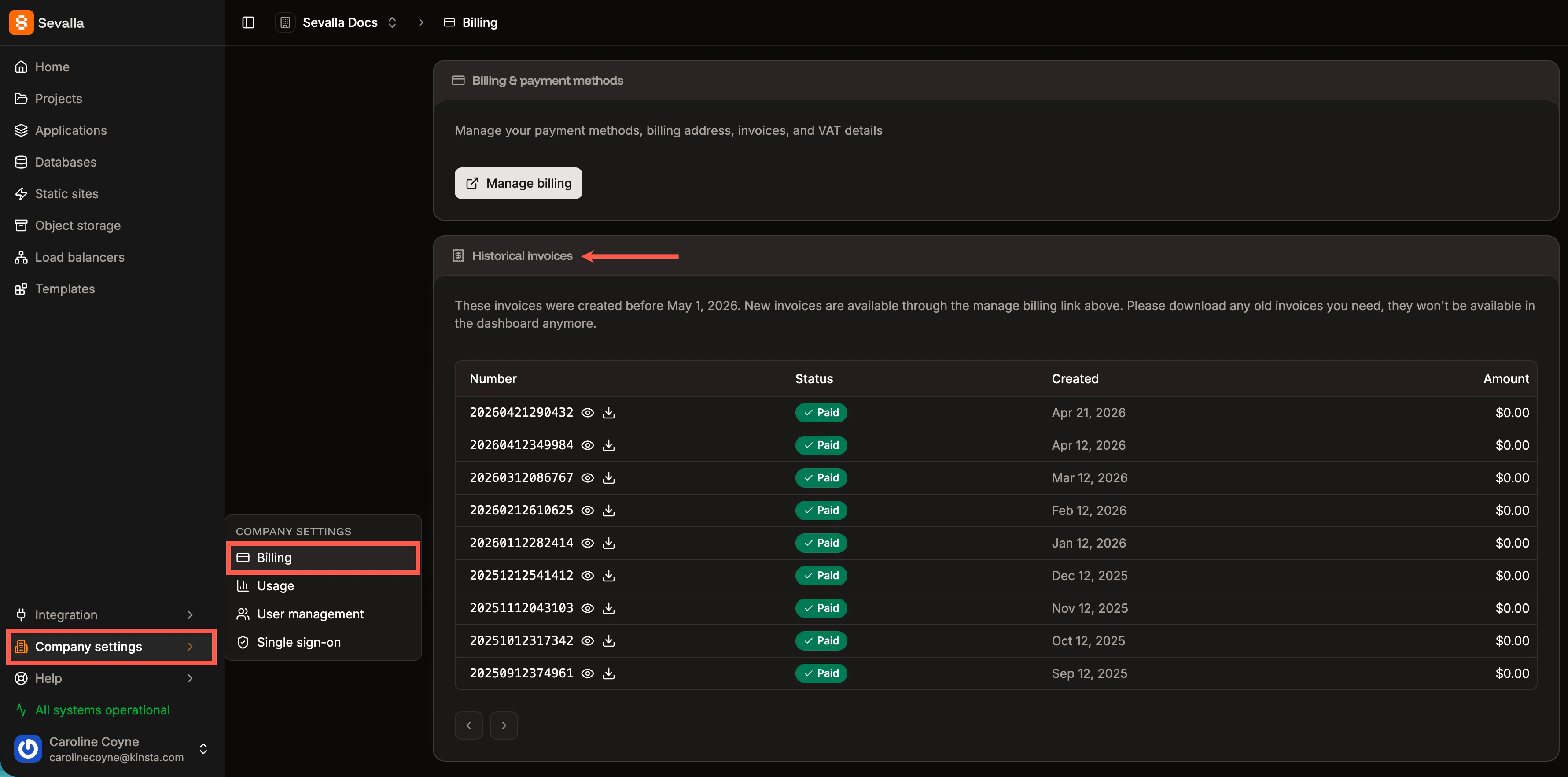Select Billing in Company Settings menu
The width and height of the screenshot is (1568, 777).
[x=323, y=558]
